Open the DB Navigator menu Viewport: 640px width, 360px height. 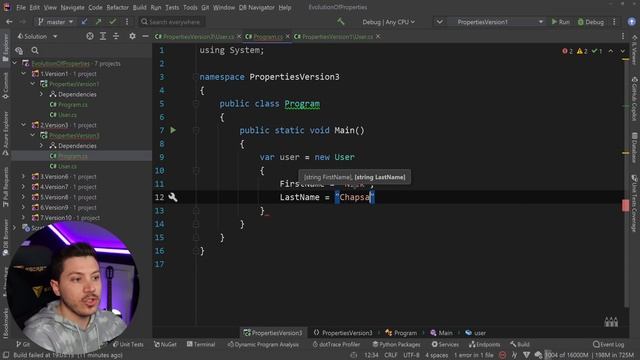[257, 7]
